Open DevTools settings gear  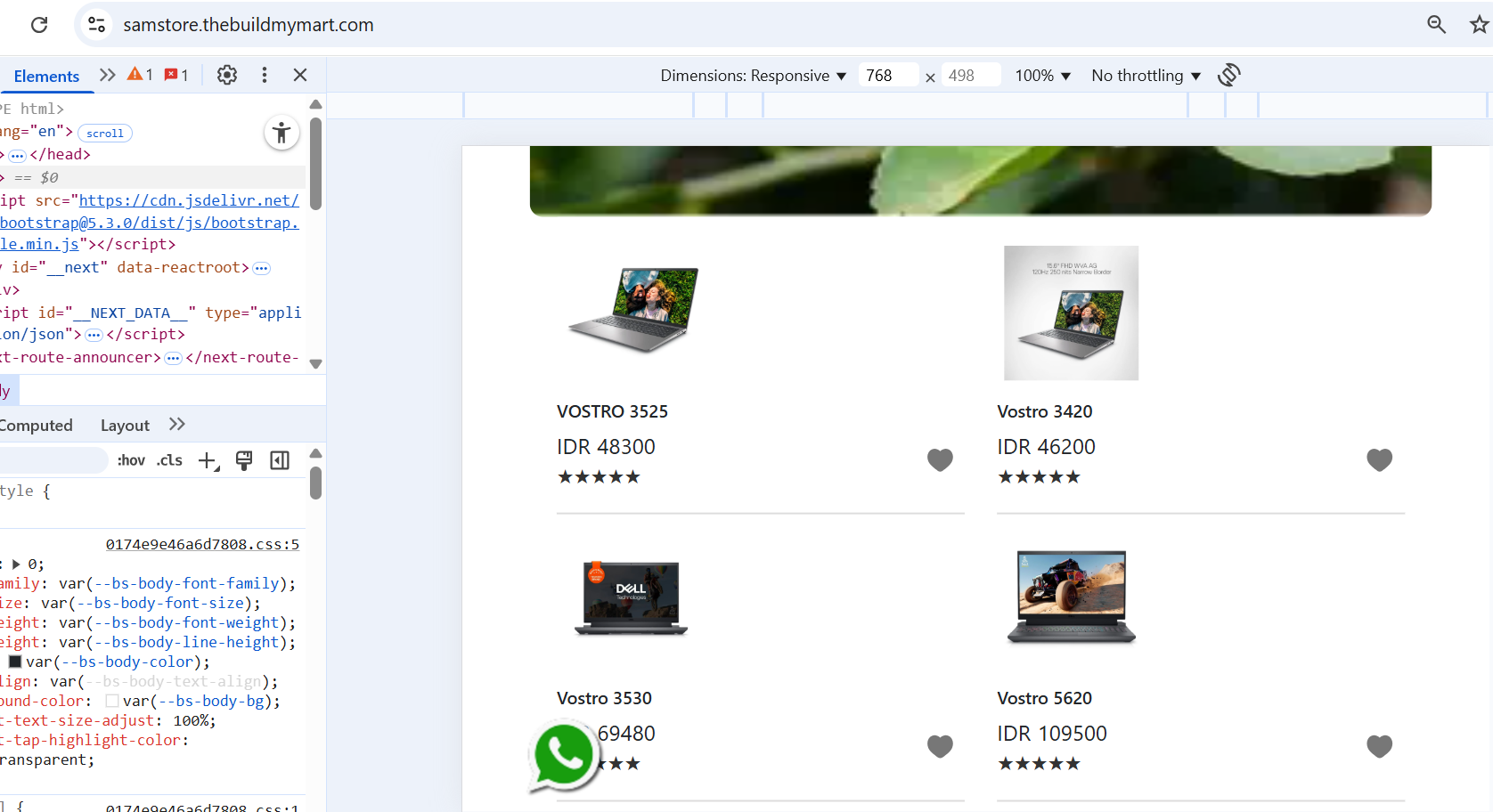[x=227, y=75]
